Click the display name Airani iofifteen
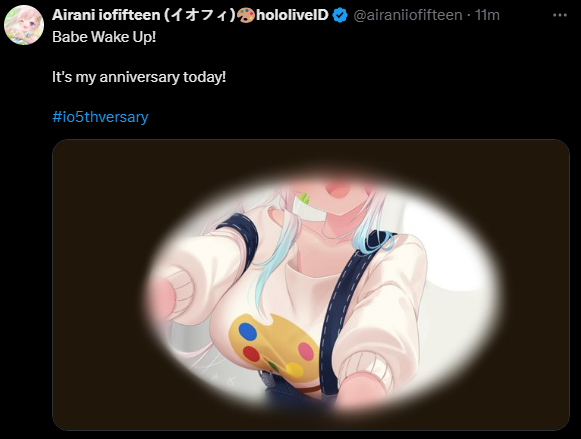Viewport: 581px width, 439px height. click(106, 15)
